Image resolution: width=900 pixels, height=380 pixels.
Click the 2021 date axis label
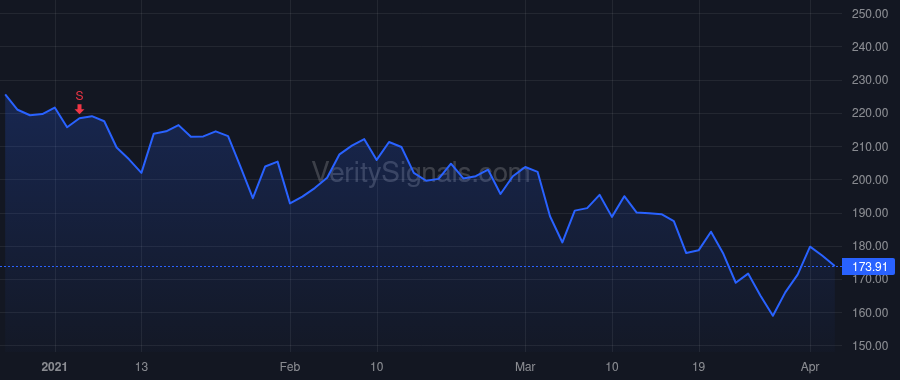(x=55, y=367)
